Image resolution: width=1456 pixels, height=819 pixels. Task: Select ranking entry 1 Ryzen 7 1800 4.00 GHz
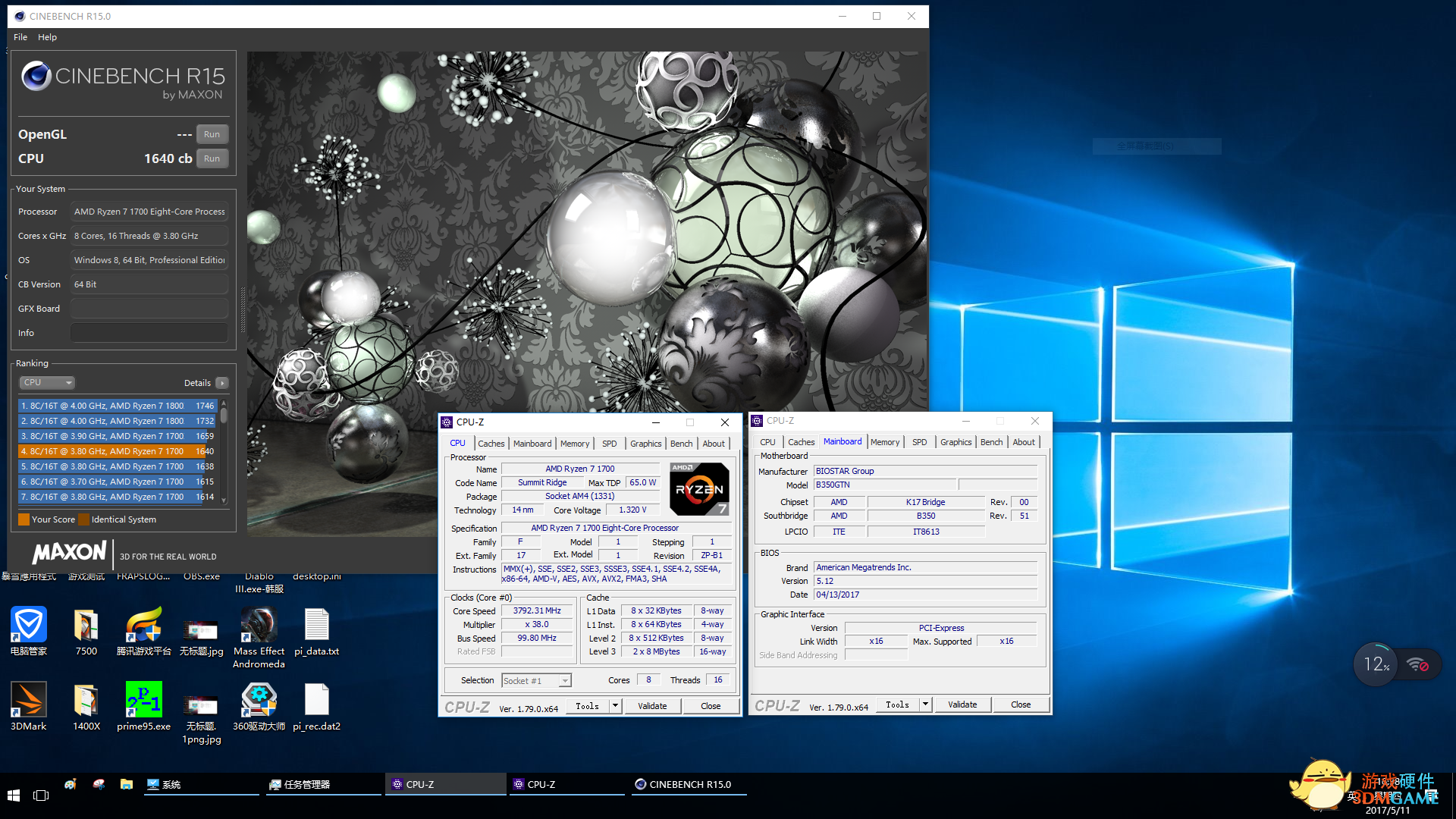[118, 406]
